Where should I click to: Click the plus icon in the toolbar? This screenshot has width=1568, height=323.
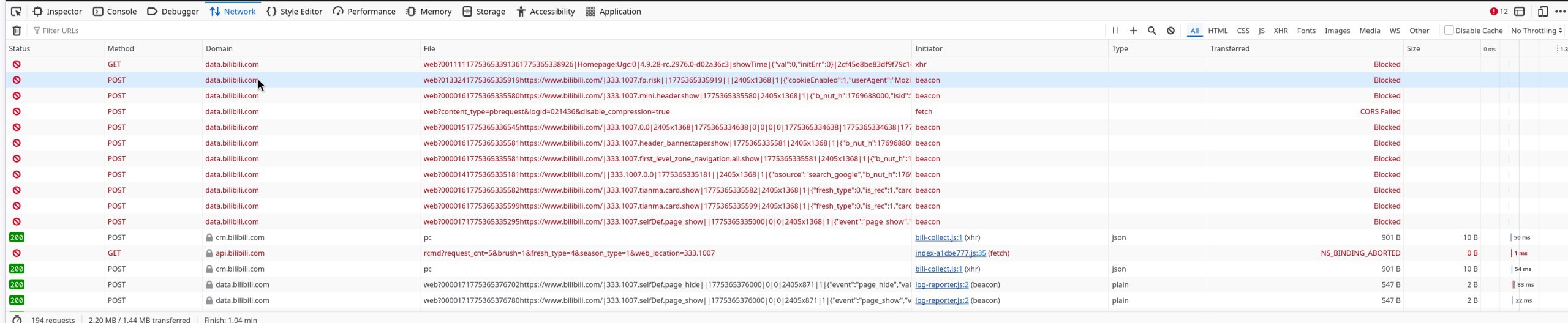click(x=1134, y=31)
